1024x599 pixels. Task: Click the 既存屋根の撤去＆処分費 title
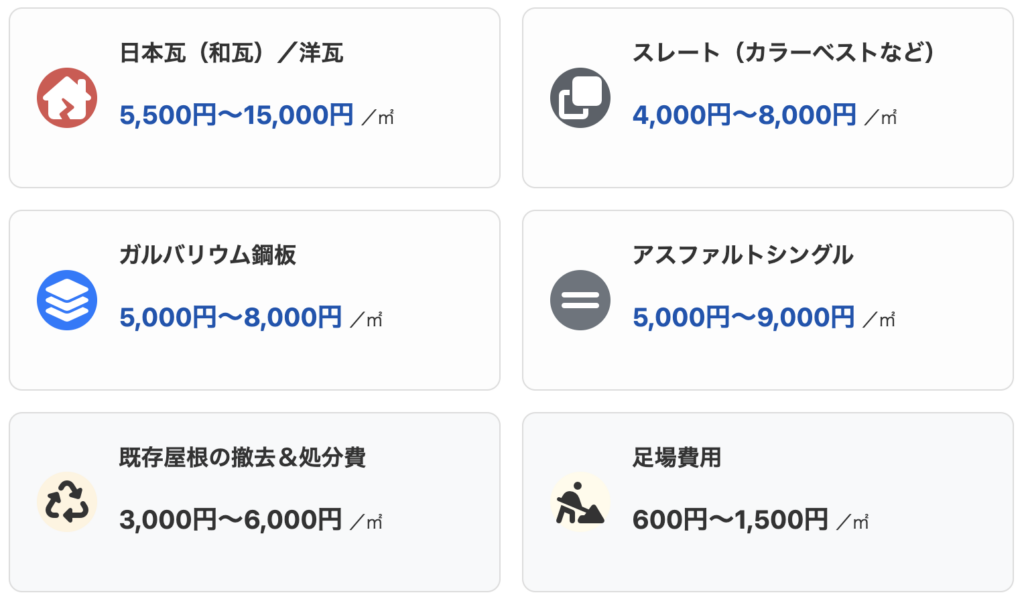click(242, 458)
